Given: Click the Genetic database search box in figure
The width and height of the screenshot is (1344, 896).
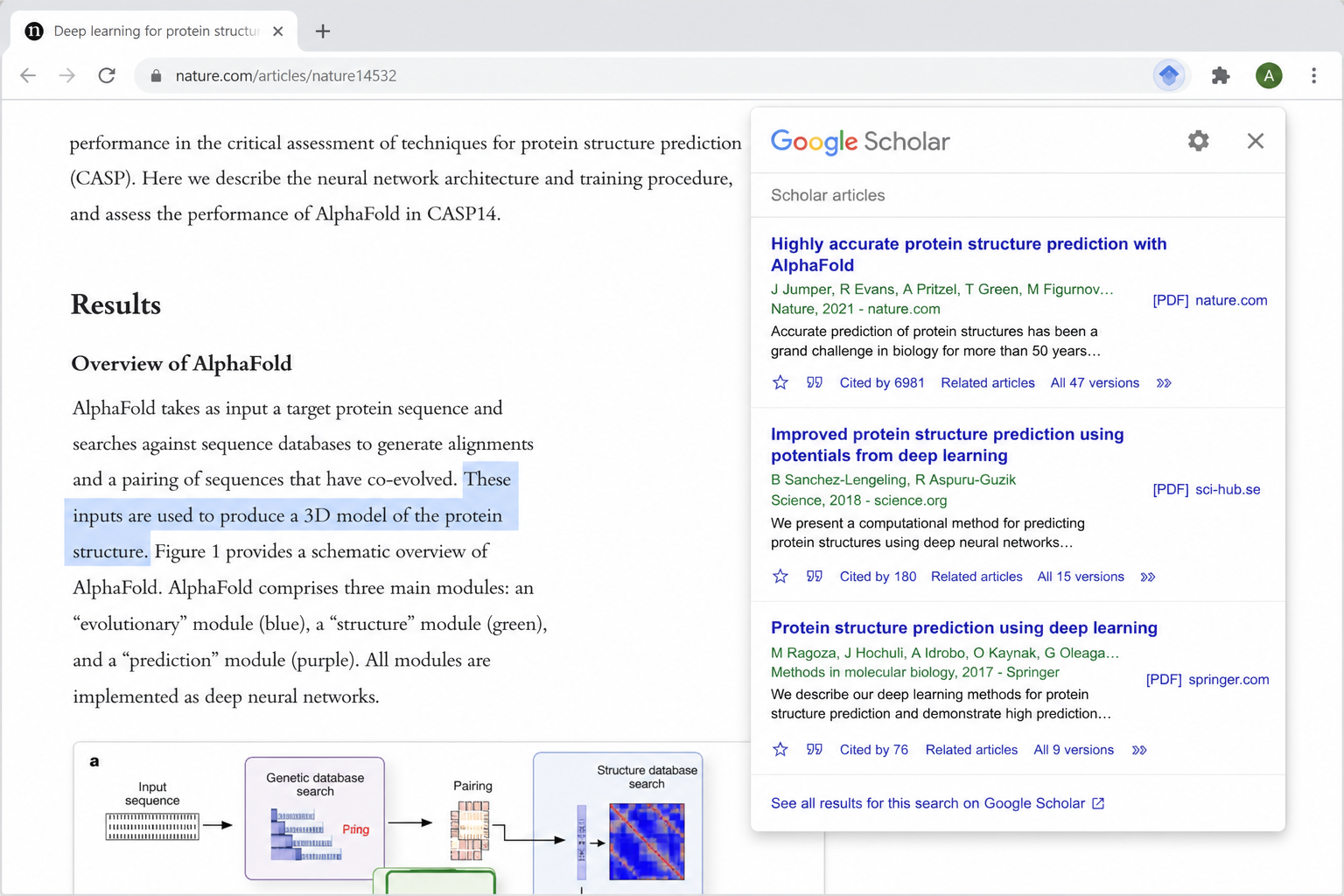Looking at the screenshot, I should coord(315,818).
